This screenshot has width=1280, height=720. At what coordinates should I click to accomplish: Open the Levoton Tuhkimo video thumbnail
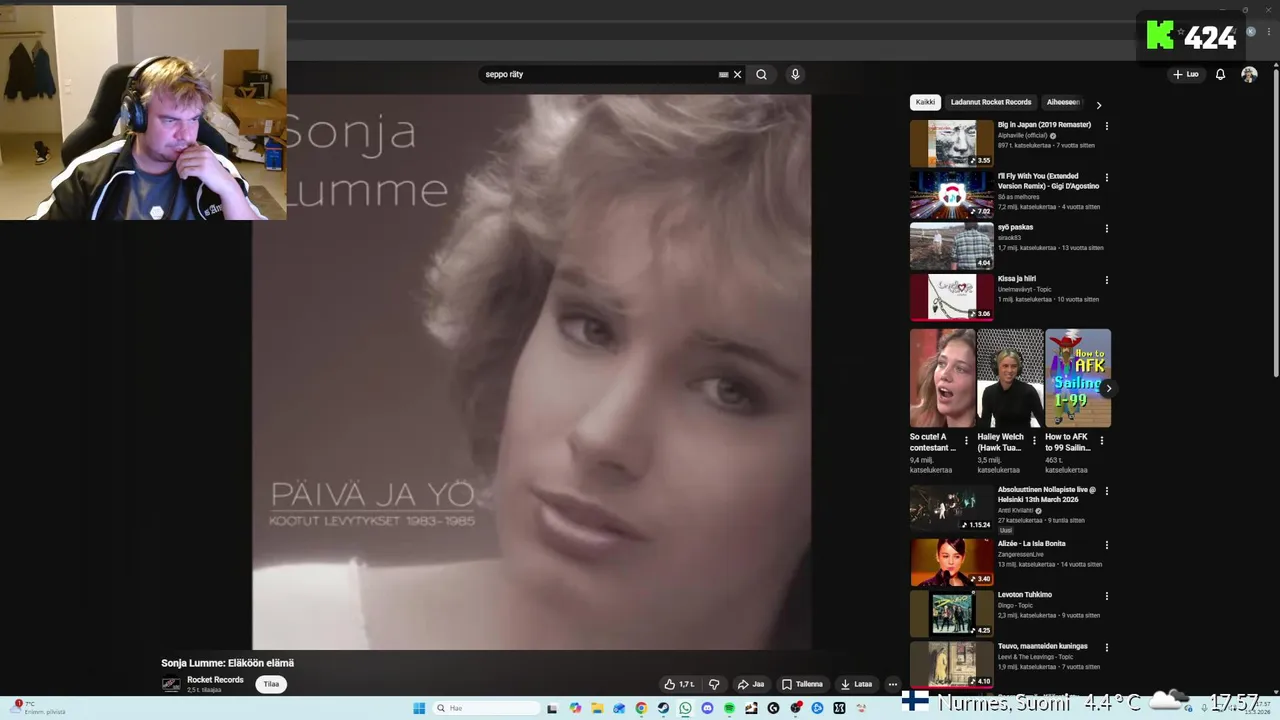(952, 613)
